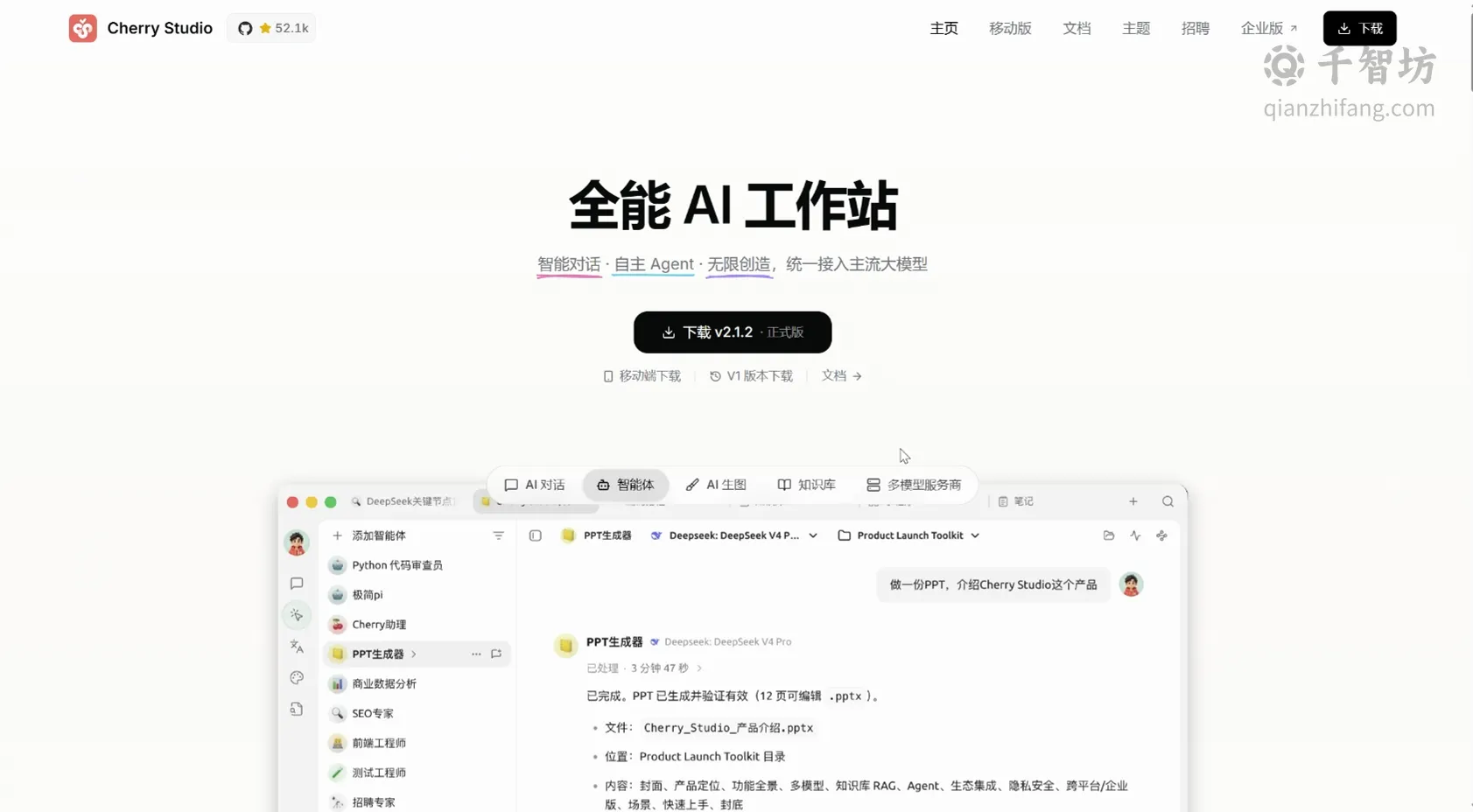Select the agents sparkle icon in sidebar
The image size is (1473, 812).
297,615
